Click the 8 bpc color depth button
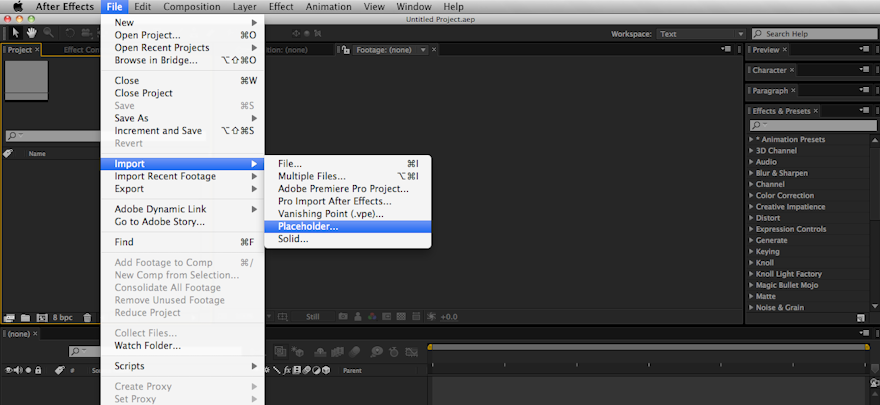Screen dimensions: 880x405 [62, 317]
